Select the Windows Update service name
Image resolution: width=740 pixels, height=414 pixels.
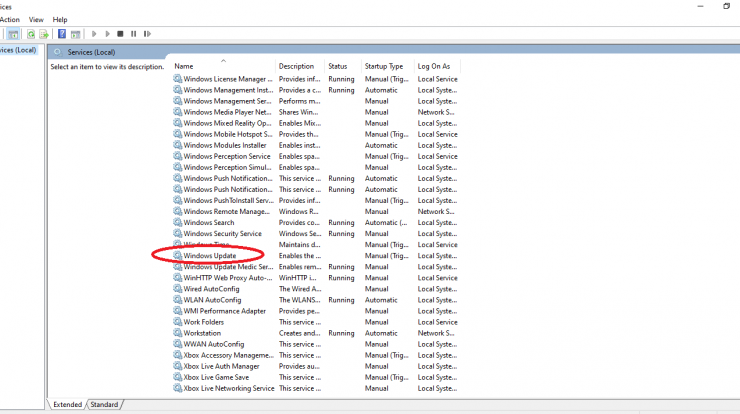click(210, 255)
